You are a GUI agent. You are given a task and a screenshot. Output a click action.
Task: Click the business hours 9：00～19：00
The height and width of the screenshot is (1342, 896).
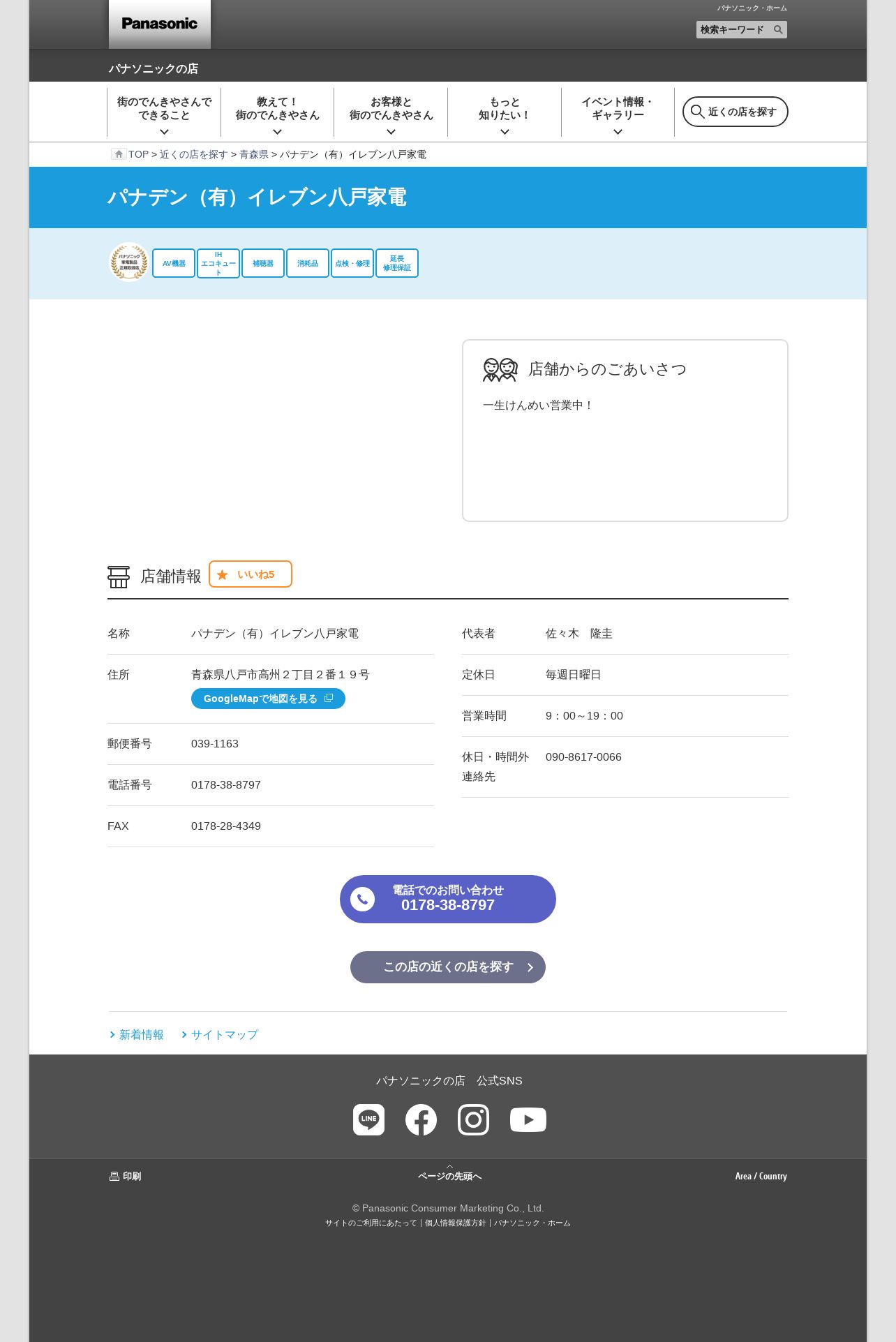(x=584, y=716)
